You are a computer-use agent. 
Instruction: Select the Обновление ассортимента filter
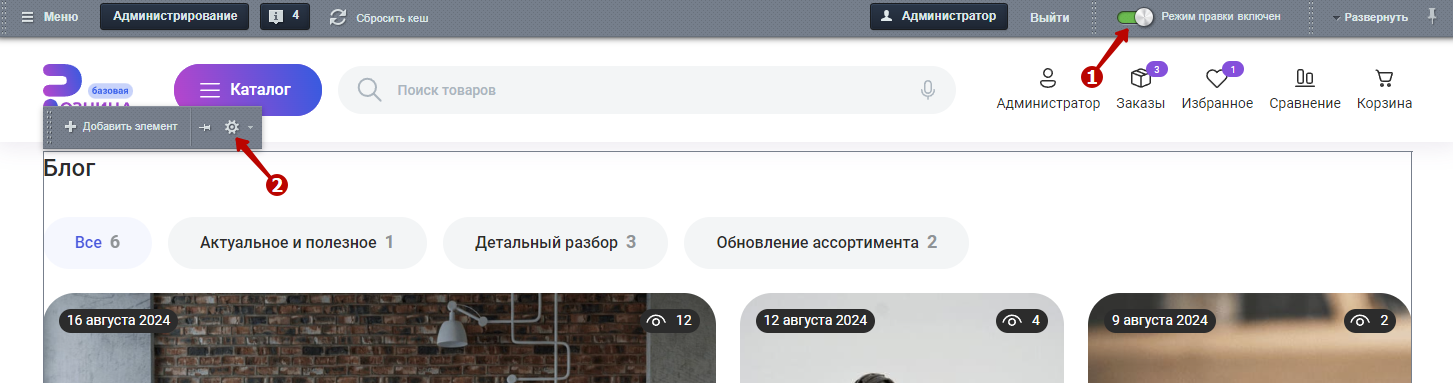826,242
